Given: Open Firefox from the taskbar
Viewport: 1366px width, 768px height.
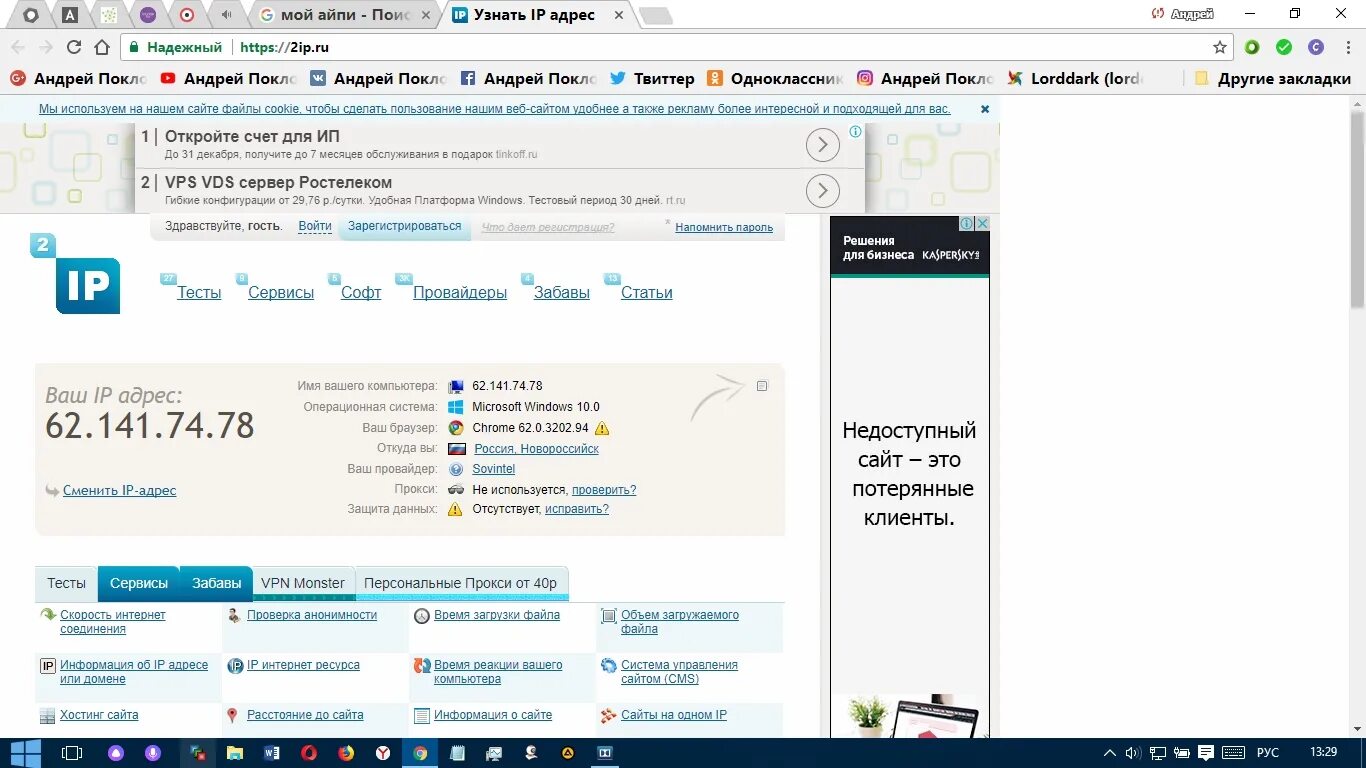Looking at the screenshot, I should 346,753.
